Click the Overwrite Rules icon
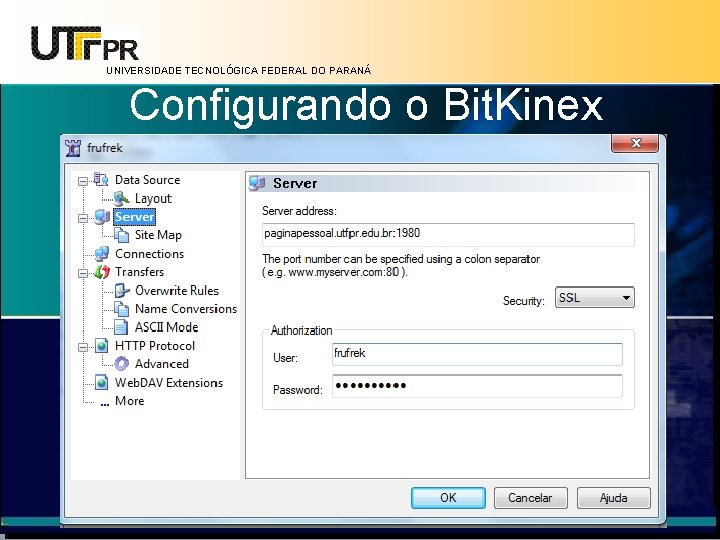This screenshot has width=720, height=540. [x=122, y=290]
